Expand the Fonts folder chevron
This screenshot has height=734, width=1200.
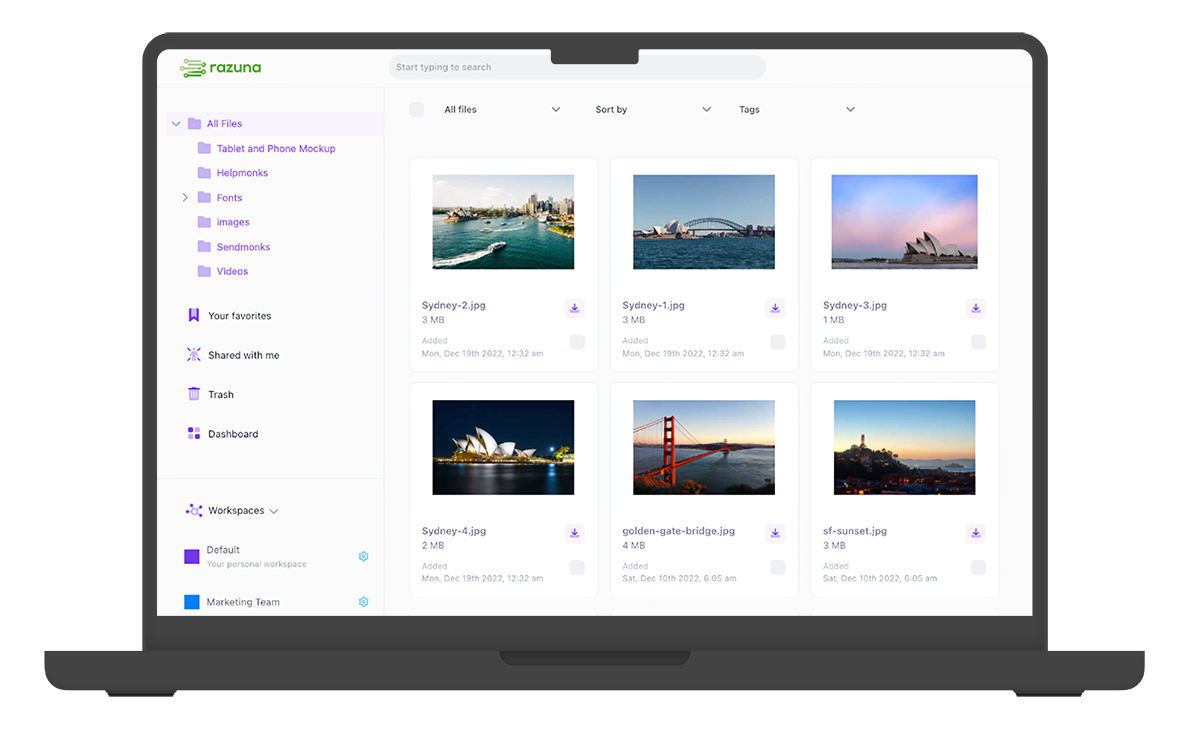coord(185,197)
